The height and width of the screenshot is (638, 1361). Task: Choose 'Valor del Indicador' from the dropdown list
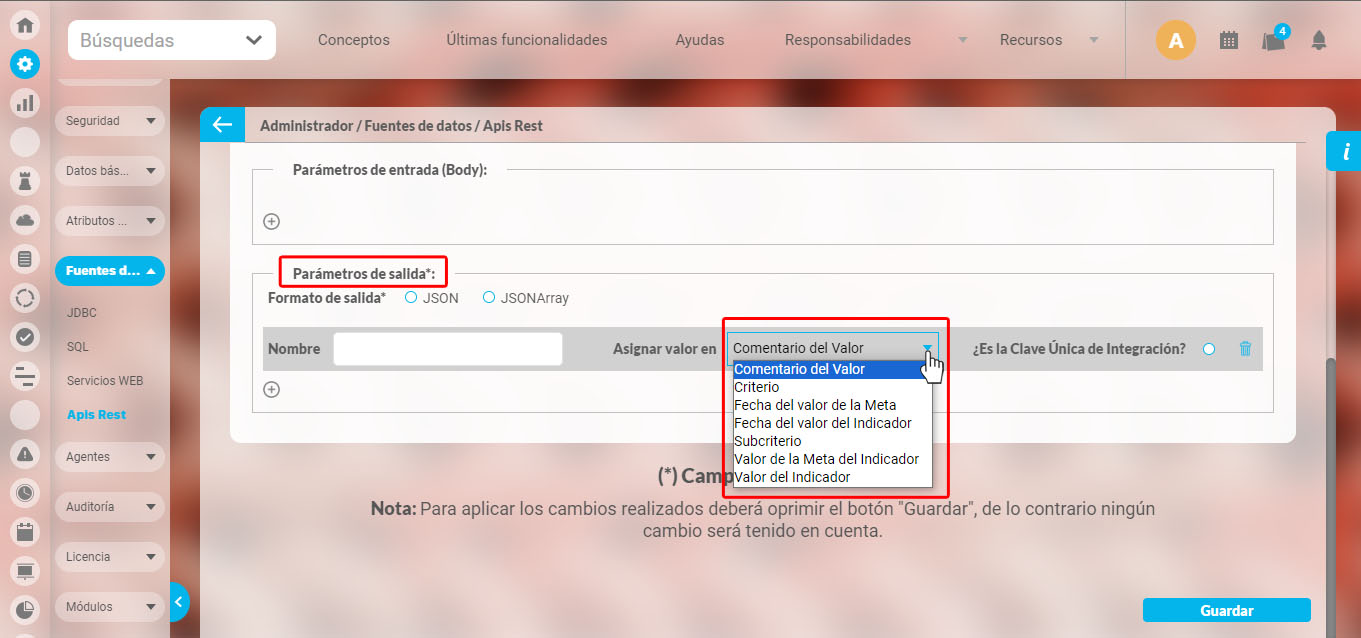click(792, 477)
